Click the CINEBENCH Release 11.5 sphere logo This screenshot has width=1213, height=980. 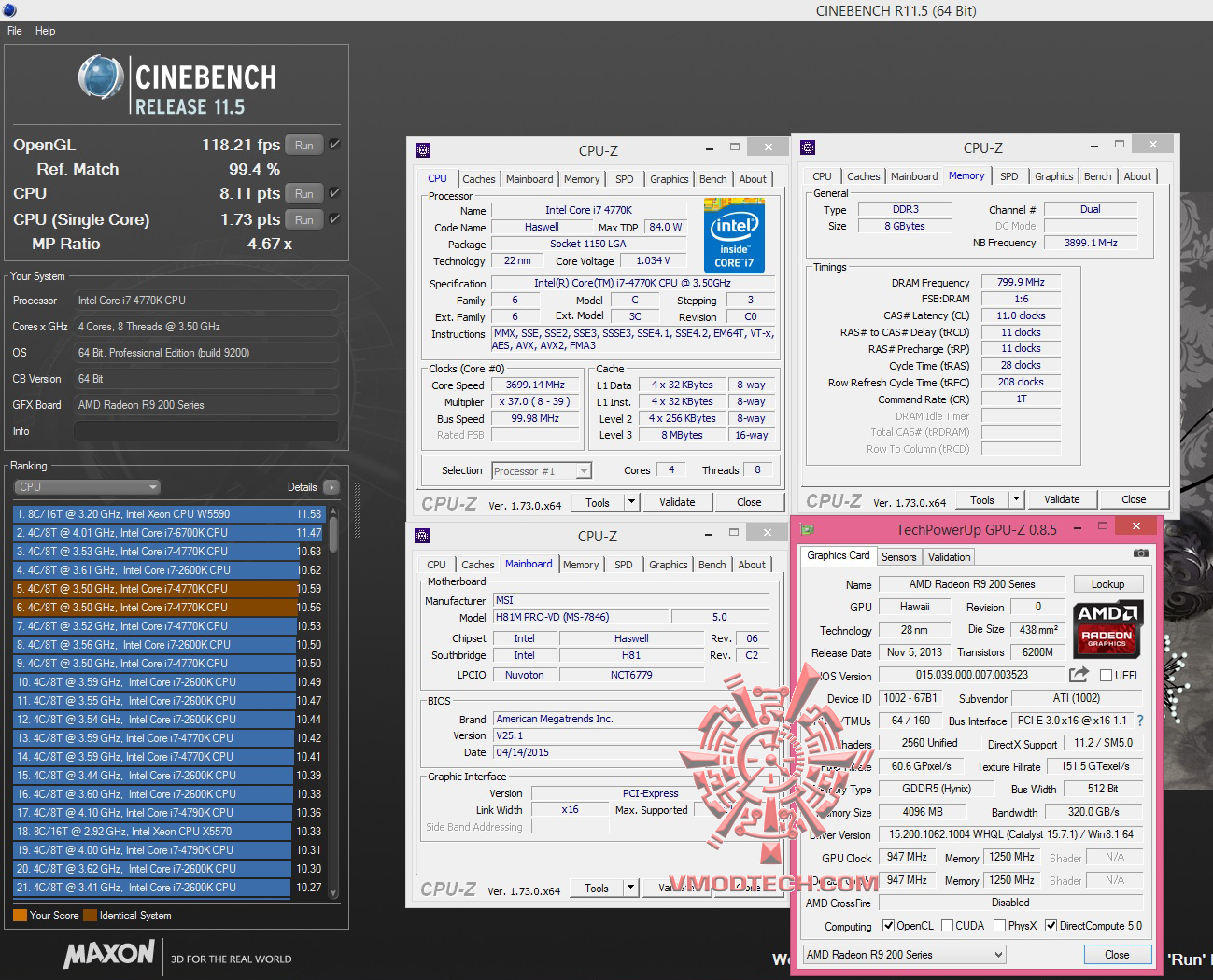[x=101, y=77]
